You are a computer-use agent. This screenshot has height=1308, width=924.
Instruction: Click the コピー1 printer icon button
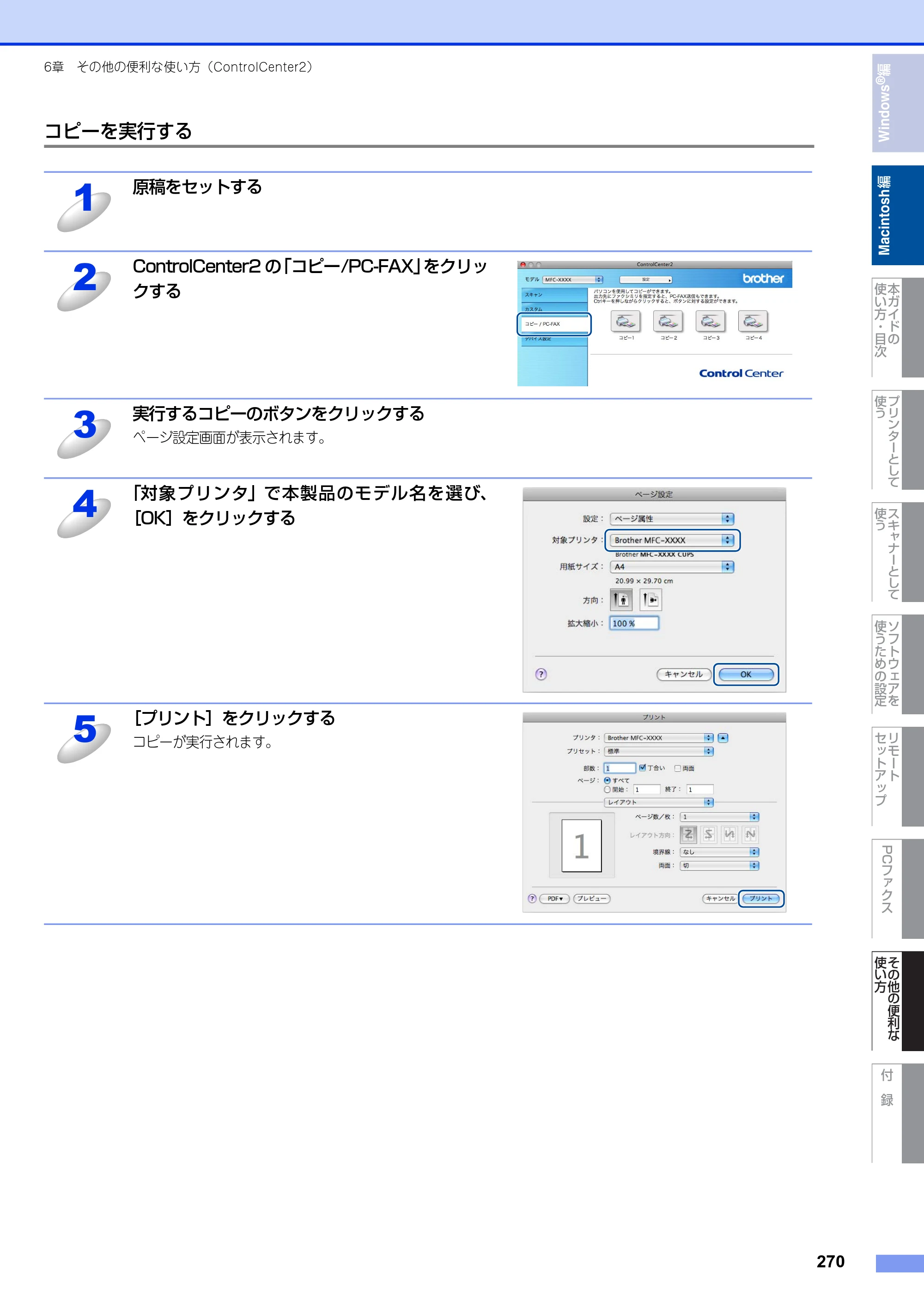626,322
